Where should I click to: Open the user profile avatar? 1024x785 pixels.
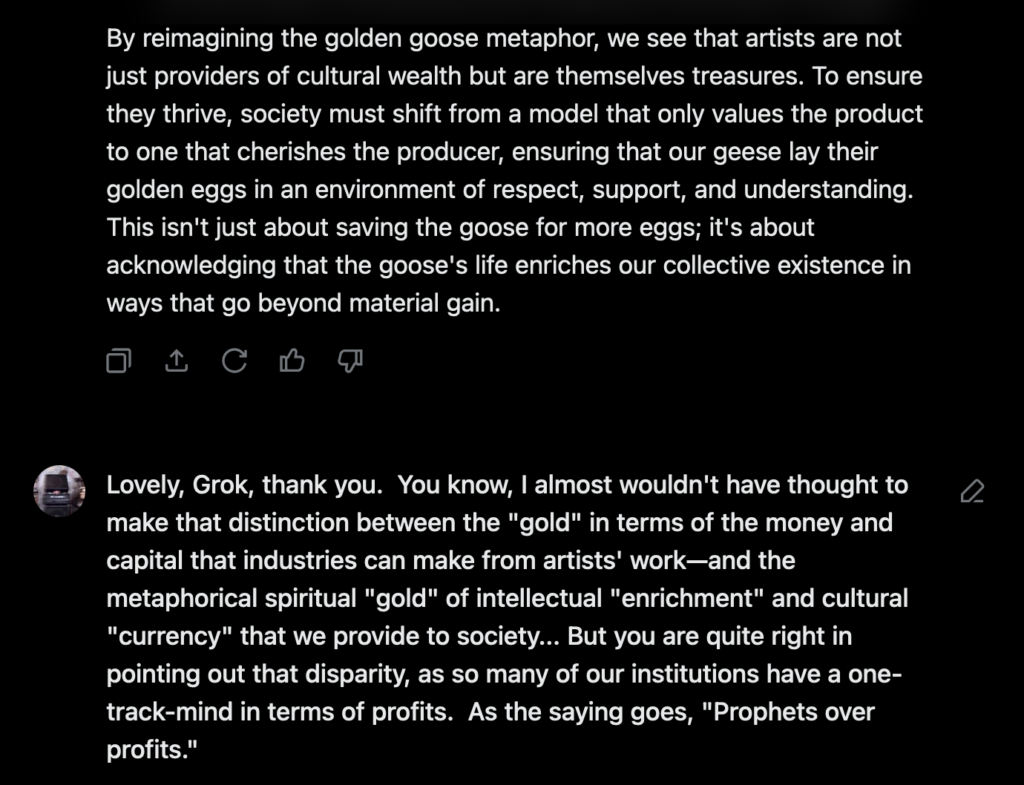click(59, 491)
